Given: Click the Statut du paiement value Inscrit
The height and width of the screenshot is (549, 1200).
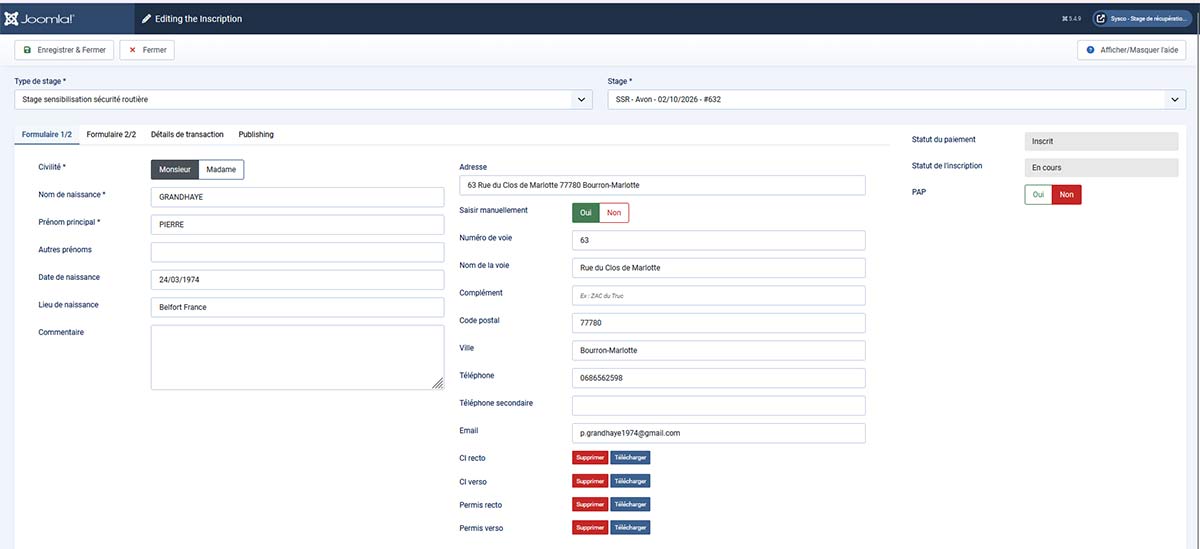Looking at the screenshot, I should [1102, 142].
